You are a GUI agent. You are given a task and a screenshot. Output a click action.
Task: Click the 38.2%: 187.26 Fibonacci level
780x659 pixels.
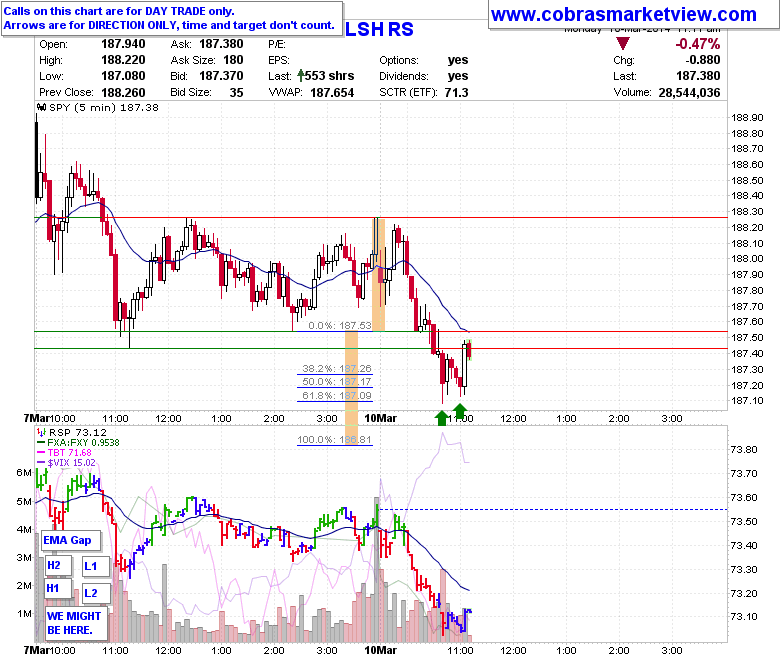pyautogui.click(x=337, y=368)
